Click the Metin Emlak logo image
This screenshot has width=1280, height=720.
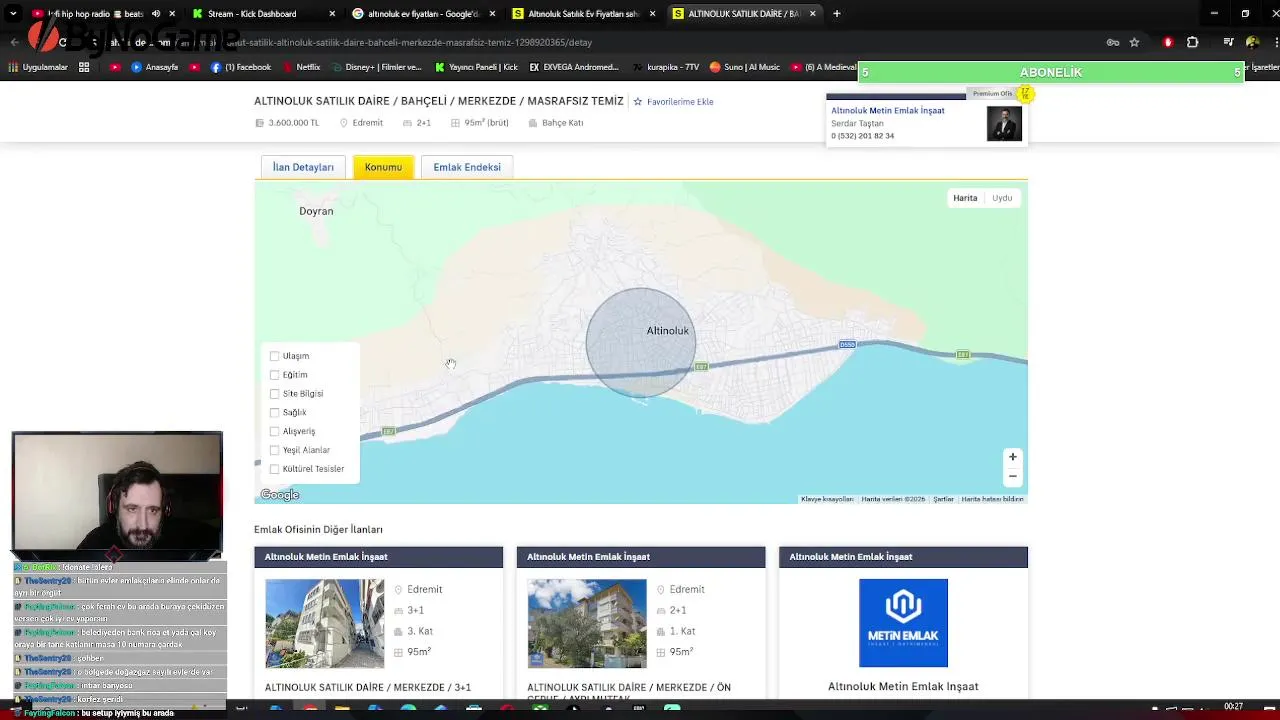[903, 623]
